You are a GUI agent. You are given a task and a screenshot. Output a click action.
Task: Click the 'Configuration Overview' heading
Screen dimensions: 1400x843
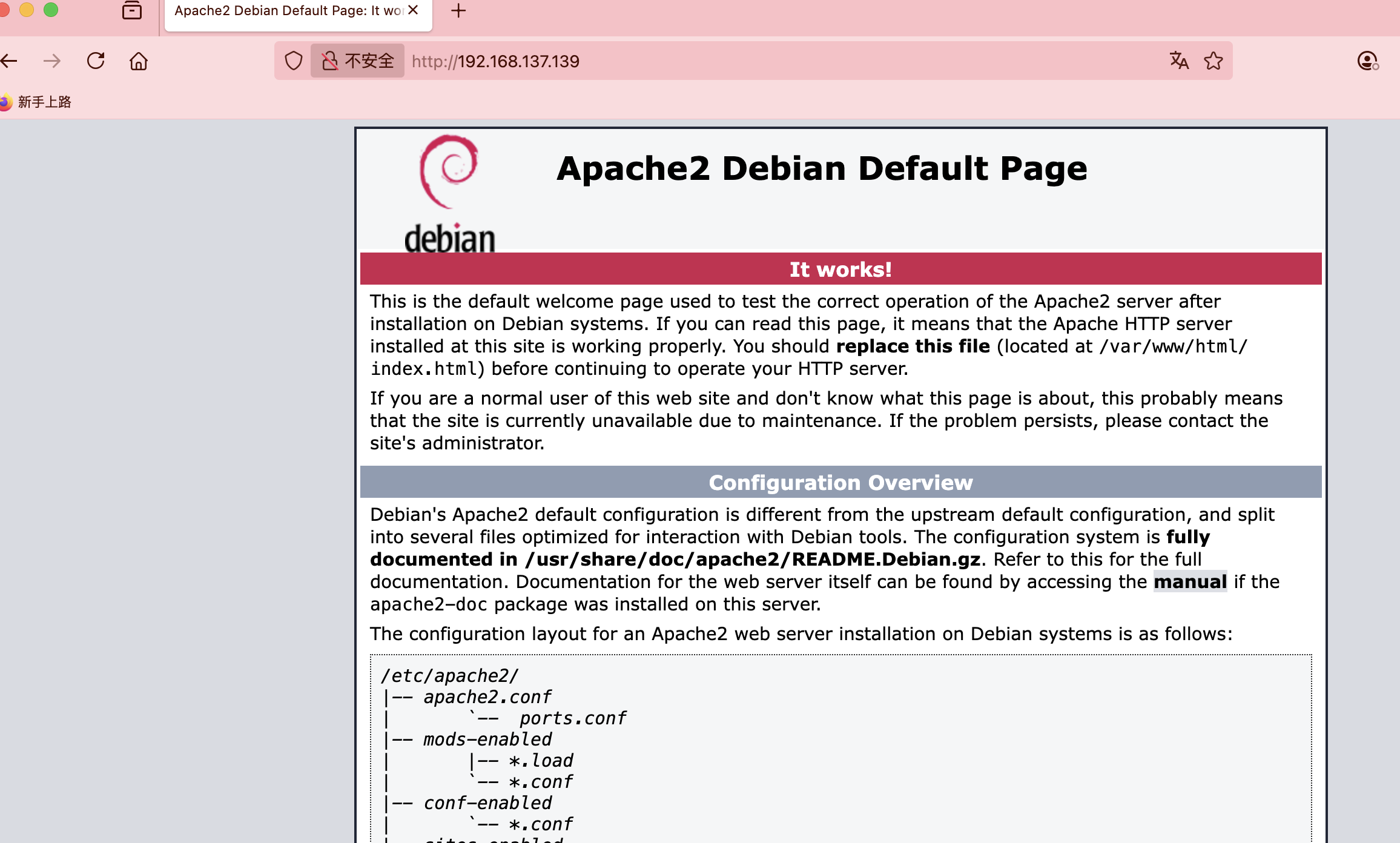tap(840, 483)
